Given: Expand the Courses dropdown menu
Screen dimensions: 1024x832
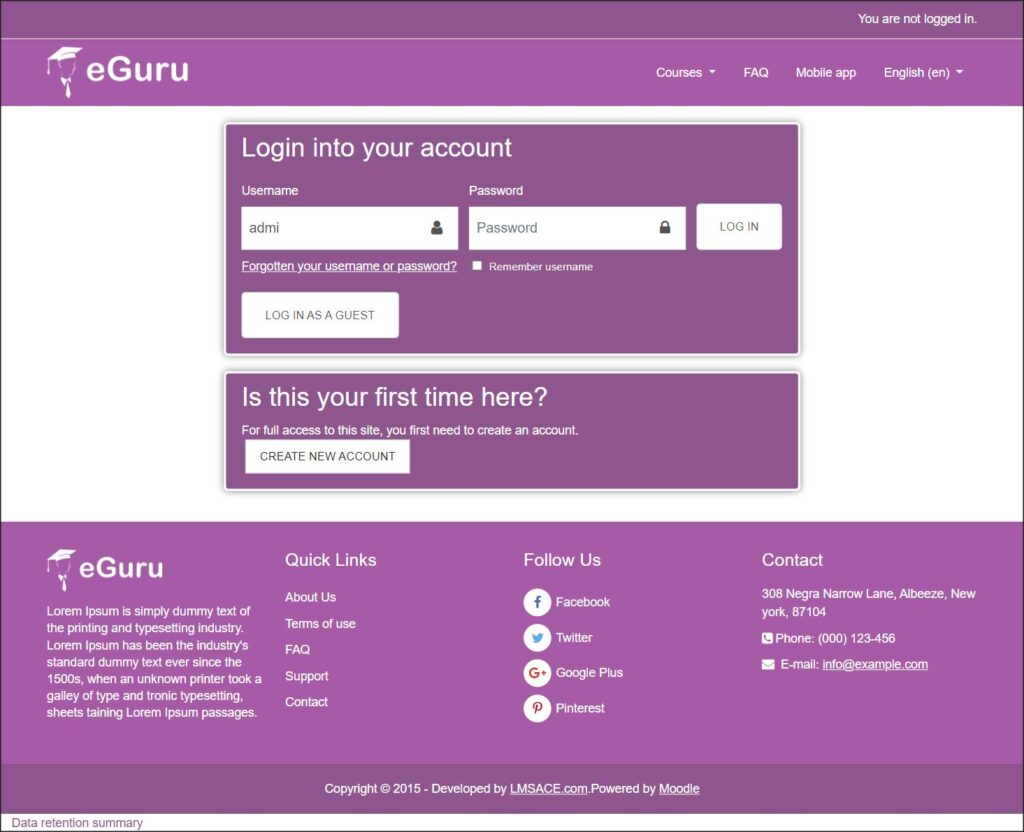Looking at the screenshot, I should (x=685, y=73).
